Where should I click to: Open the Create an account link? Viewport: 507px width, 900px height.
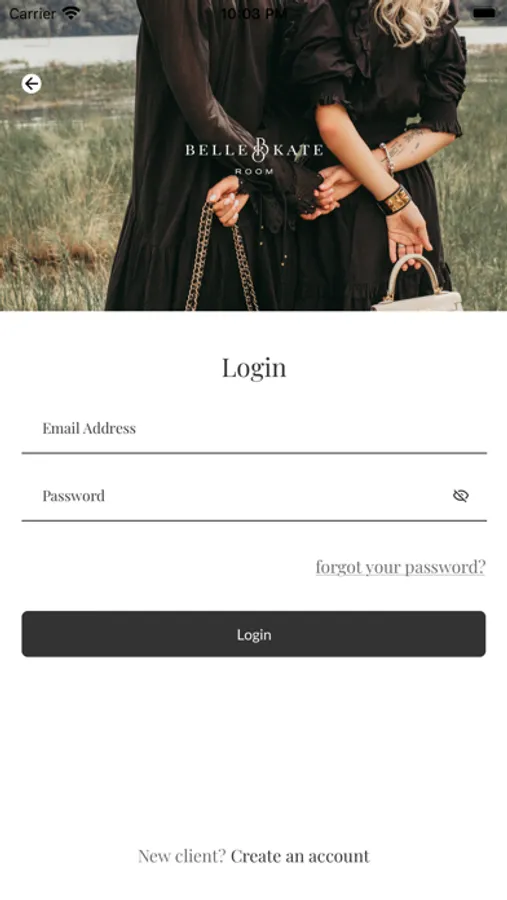(x=300, y=856)
